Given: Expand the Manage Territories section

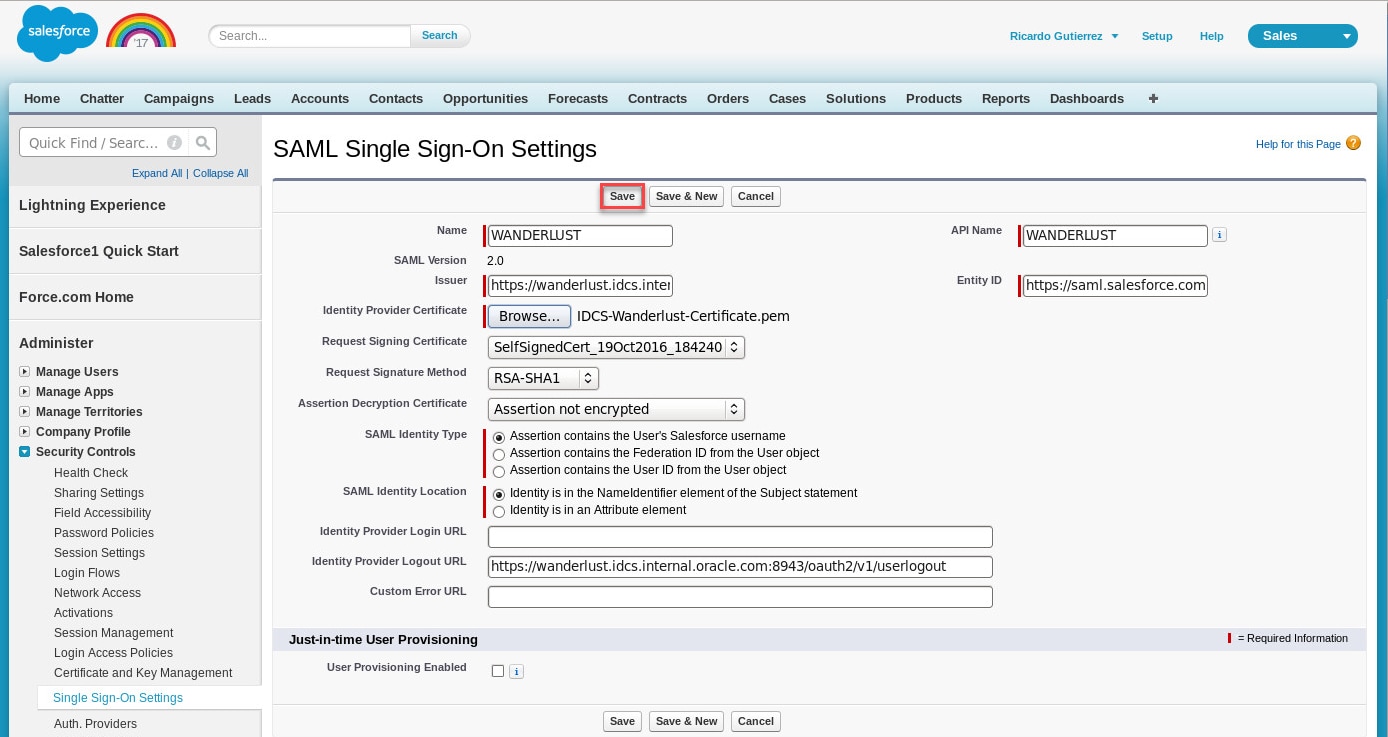Looking at the screenshot, I should 25,412.
